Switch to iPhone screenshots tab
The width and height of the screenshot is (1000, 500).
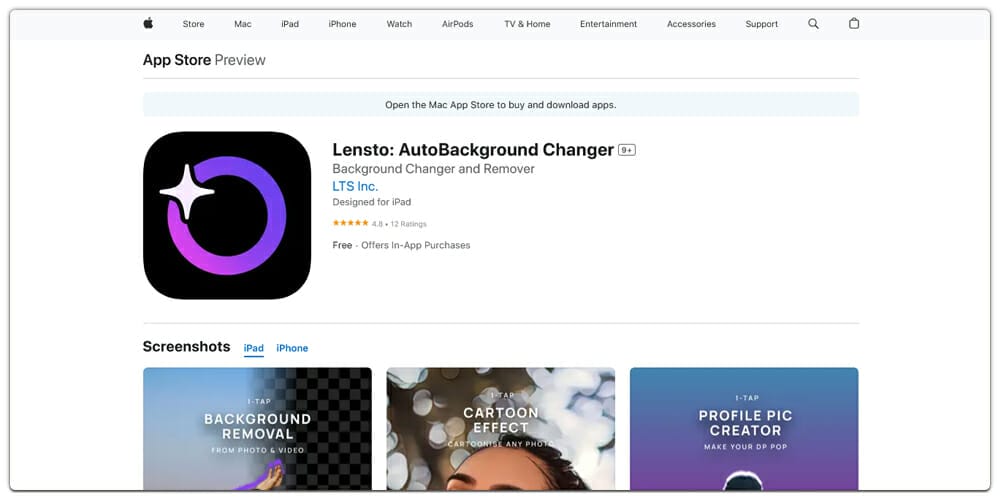click(292, 348)
